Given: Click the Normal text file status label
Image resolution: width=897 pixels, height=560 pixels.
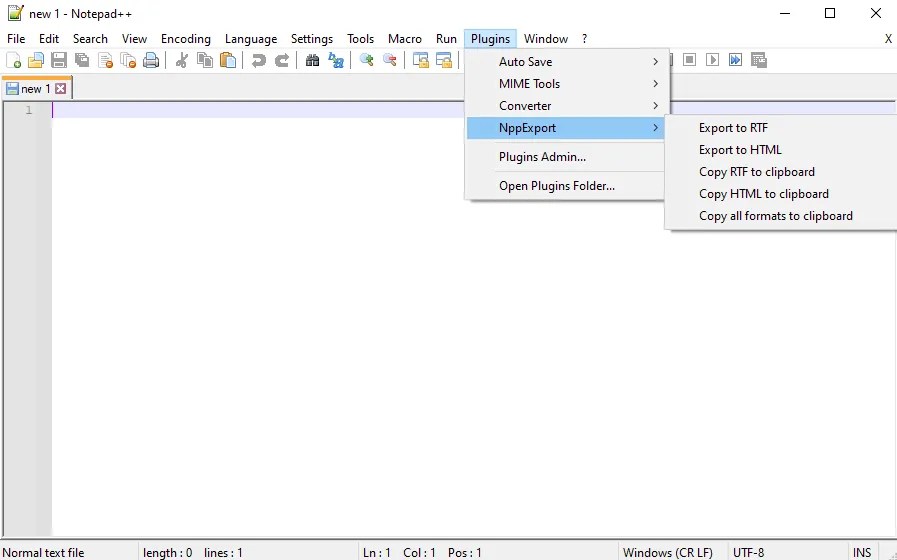Looking at the screenshot, I should point(43,553).
